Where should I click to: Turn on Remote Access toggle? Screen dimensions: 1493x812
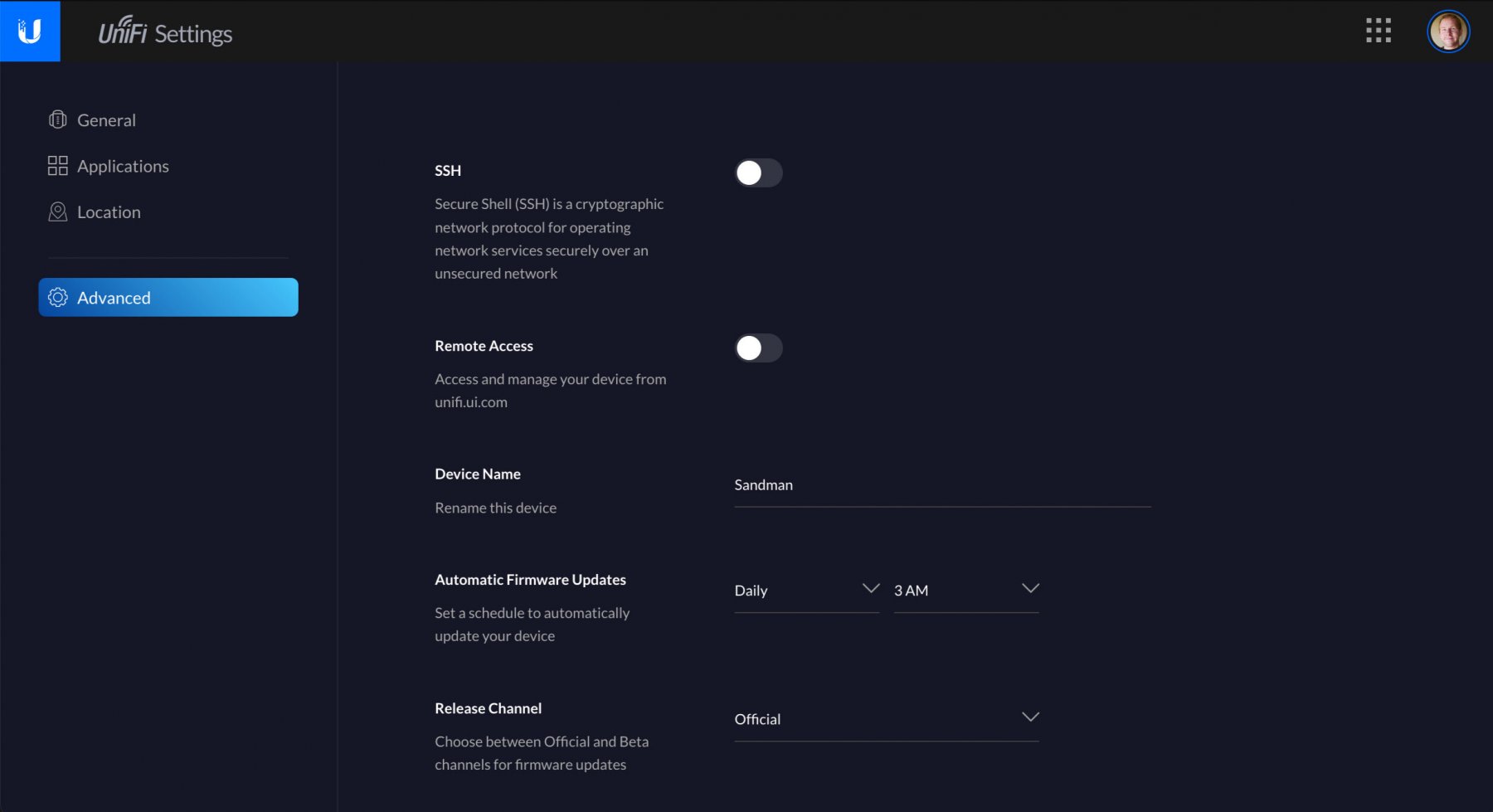coord(758,348)
